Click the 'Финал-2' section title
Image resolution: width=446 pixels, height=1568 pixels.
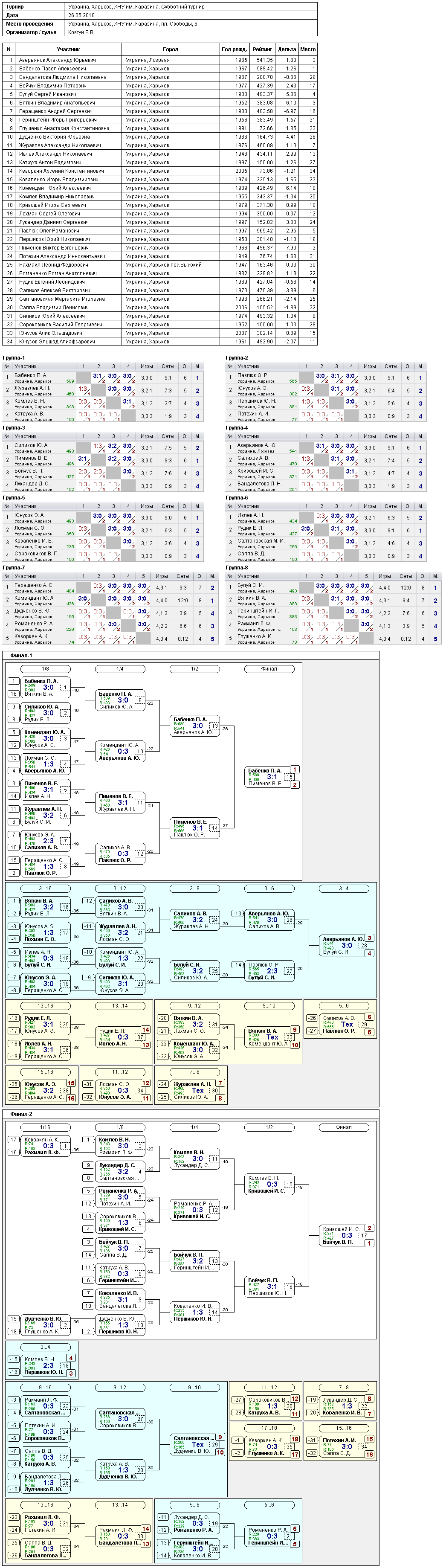click(x=21, y=1114)
